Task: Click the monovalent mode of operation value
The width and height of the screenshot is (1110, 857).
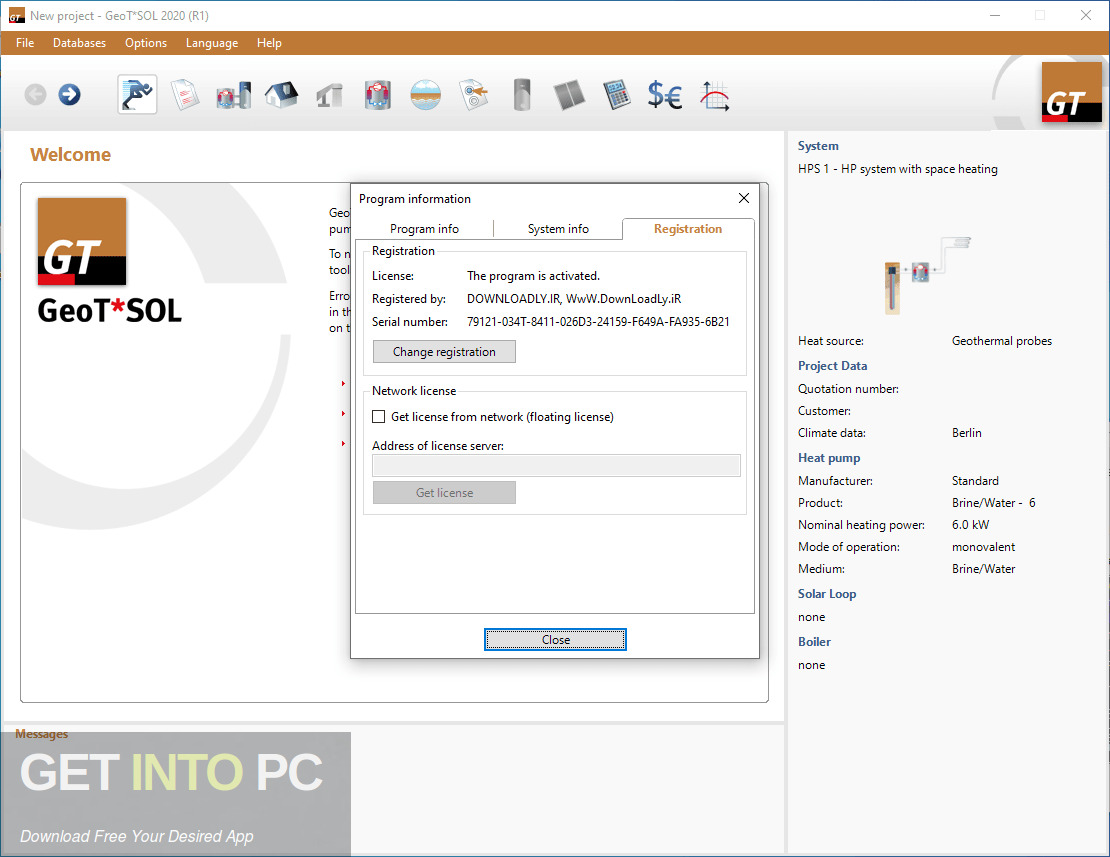Action: tap(983, 547)
